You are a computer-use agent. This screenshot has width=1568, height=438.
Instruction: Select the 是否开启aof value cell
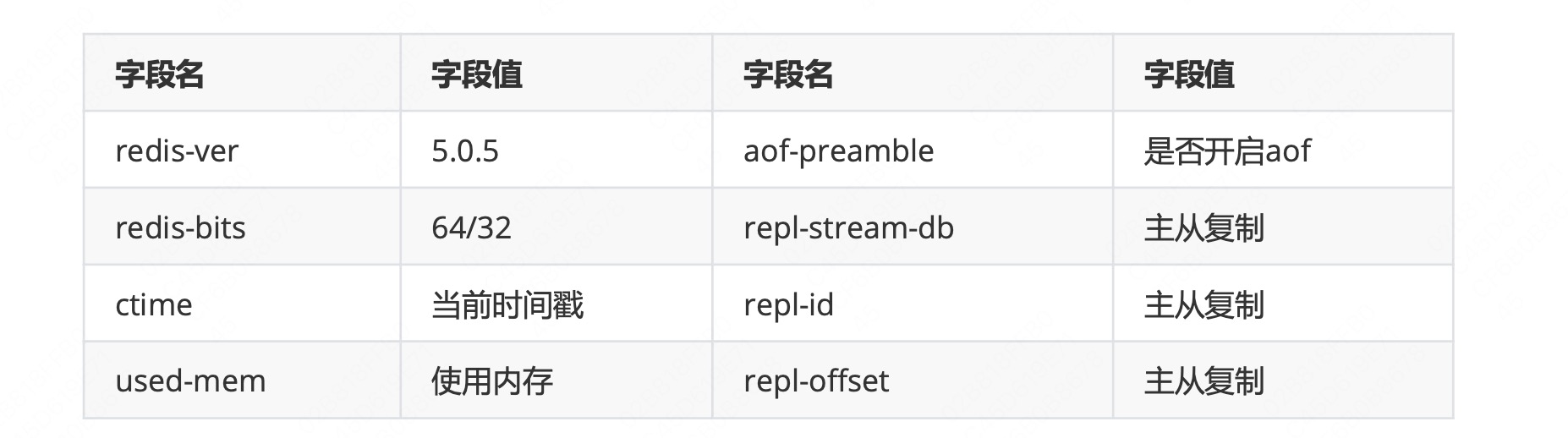pyautogui.click(x=1283, y=150)
